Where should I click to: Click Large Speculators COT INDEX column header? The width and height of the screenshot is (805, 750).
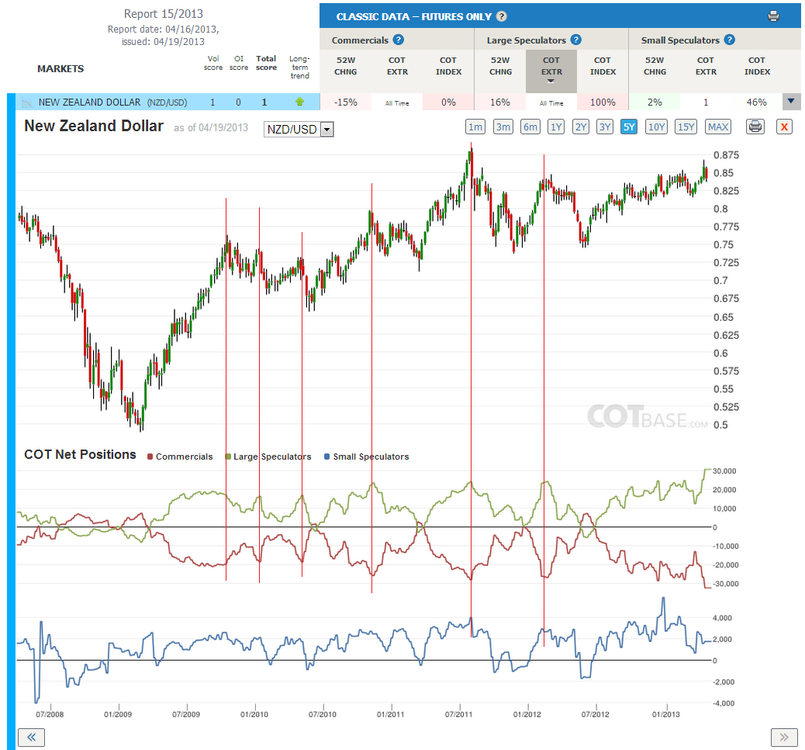point(603,66)
